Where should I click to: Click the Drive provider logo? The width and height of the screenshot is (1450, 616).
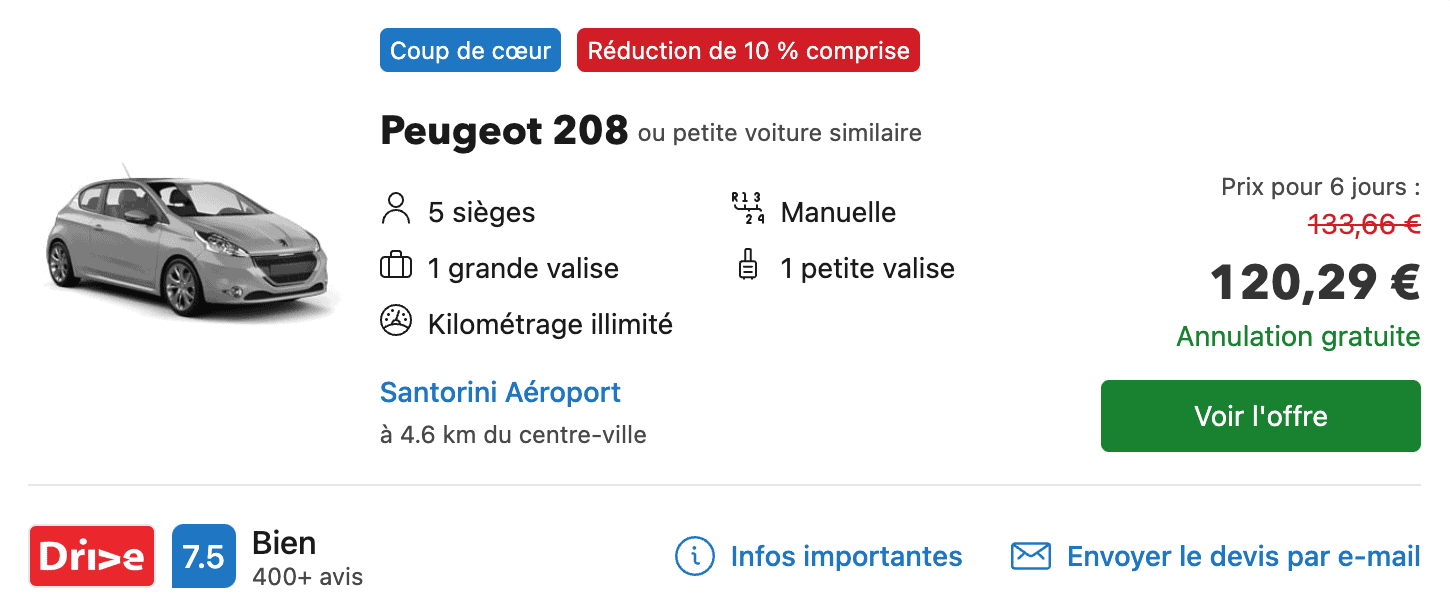[x=92, y=555]
